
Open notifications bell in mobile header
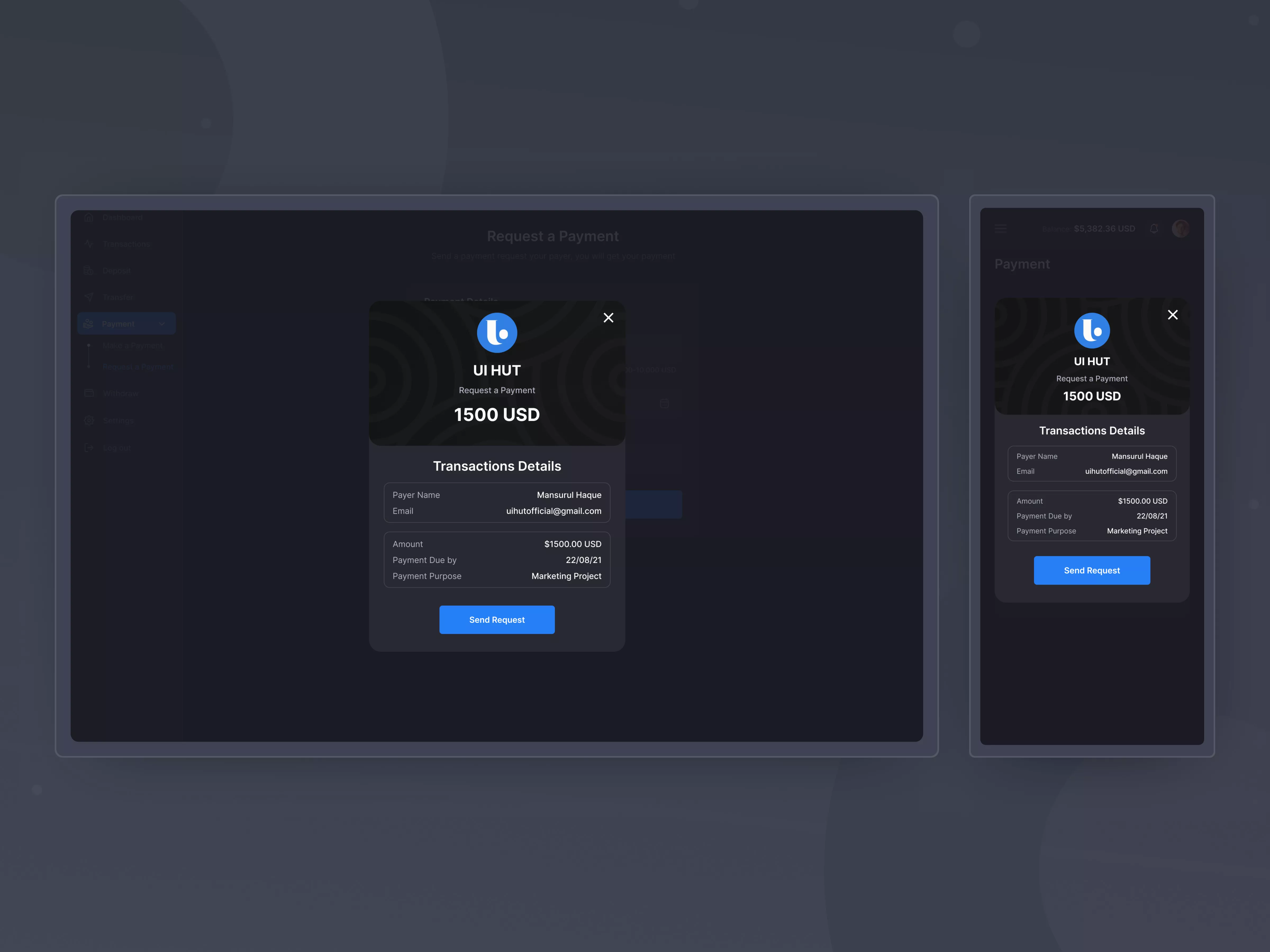[1154, 228]
